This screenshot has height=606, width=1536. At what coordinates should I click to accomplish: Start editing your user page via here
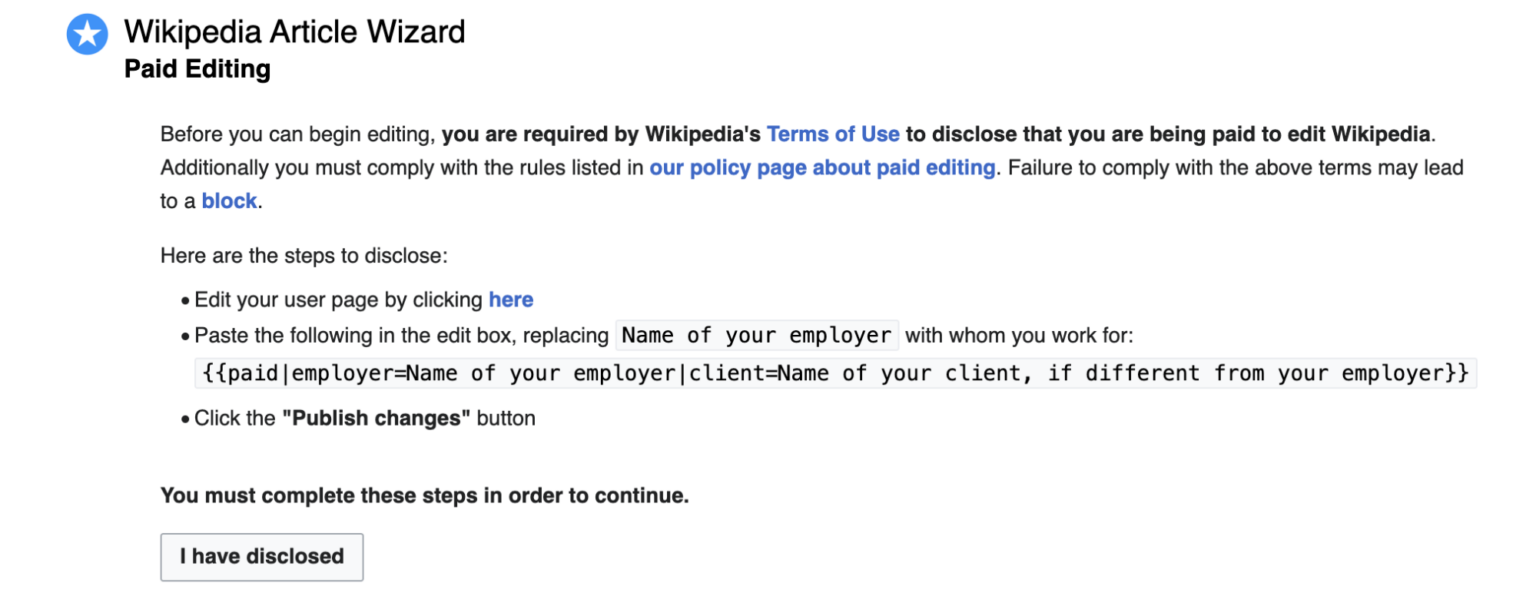pos(511,299)
